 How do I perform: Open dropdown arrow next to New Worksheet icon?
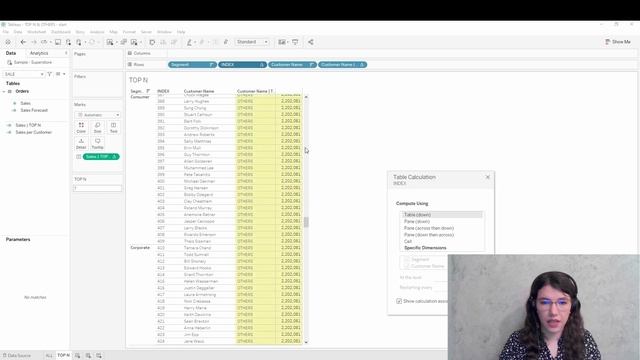tap(116, 42)
